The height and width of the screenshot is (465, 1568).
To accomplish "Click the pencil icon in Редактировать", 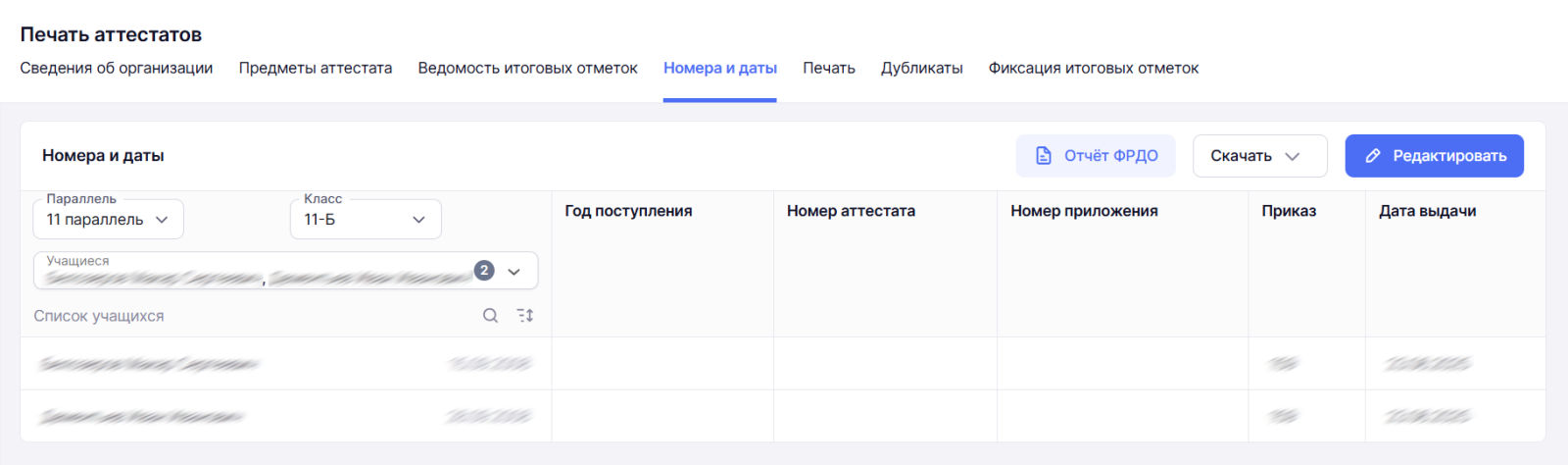I will [1373, 156].
